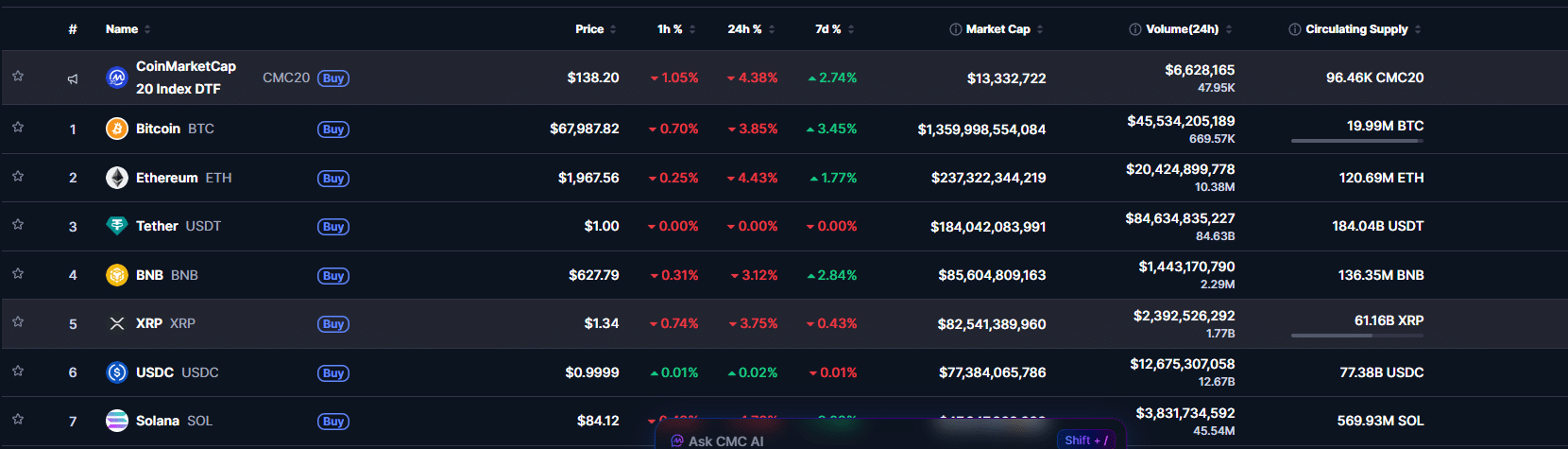Click the Tether green logo icon
The width and height of the screenshot is (1568, 449).
(117, 226)
